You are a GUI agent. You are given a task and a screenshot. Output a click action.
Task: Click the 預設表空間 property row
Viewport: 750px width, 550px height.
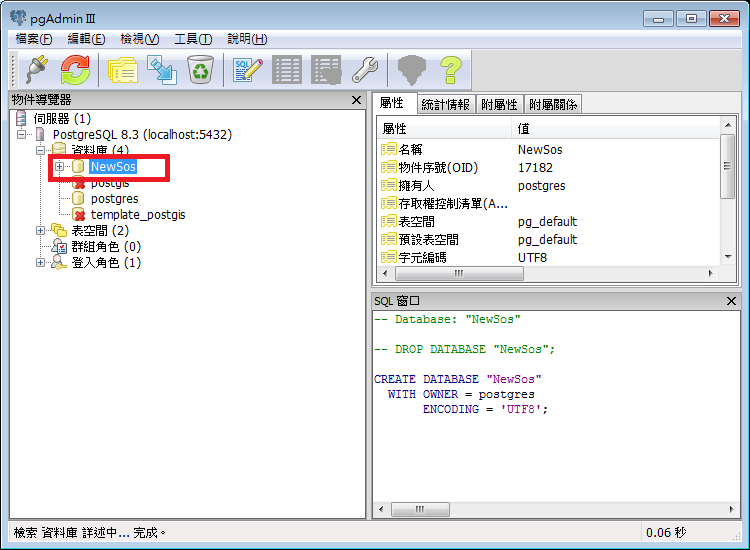click(x=549, y=240)
